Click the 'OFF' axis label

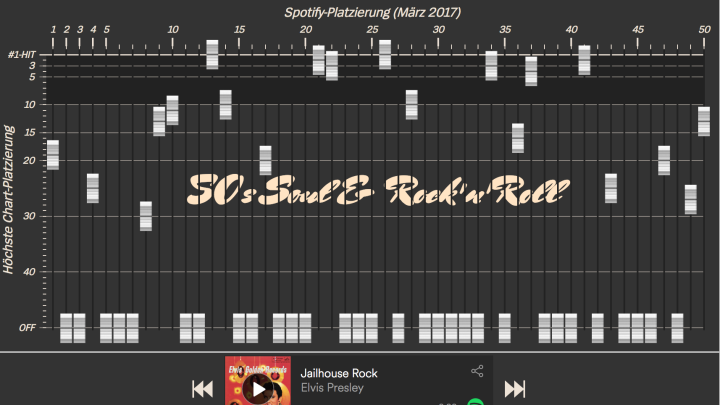pyautogui.click(x=27, y=328)
